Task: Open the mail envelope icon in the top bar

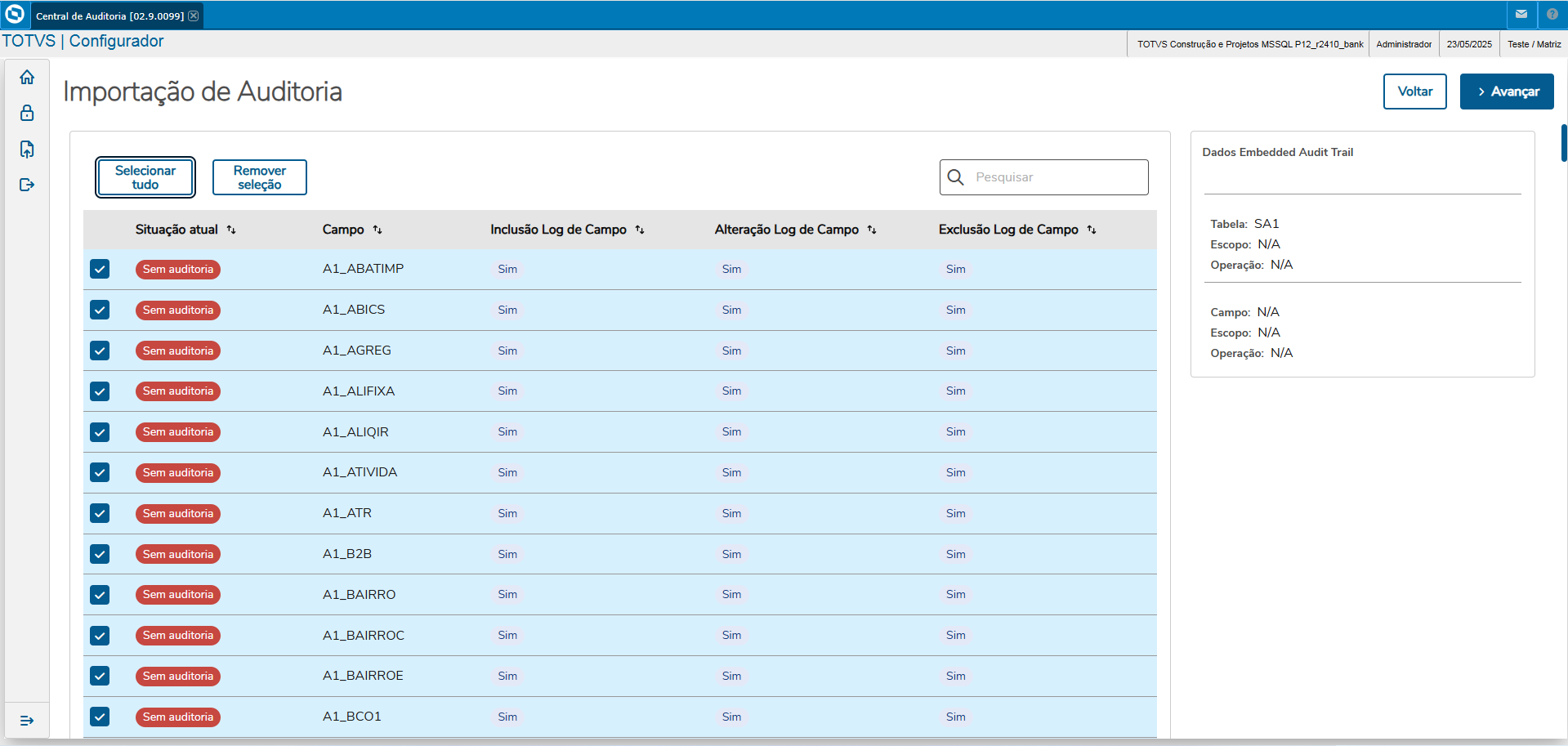Action: [x=1521, y=15]
